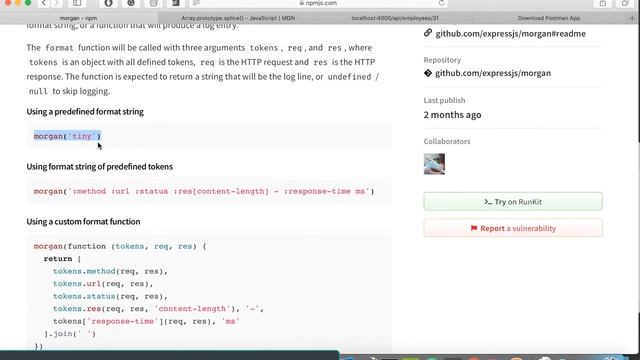The height and width of the screenshot is (360, 640).
Task: Show all tabs overview icon
Action: pyautogui.click(x=625, y=3)
